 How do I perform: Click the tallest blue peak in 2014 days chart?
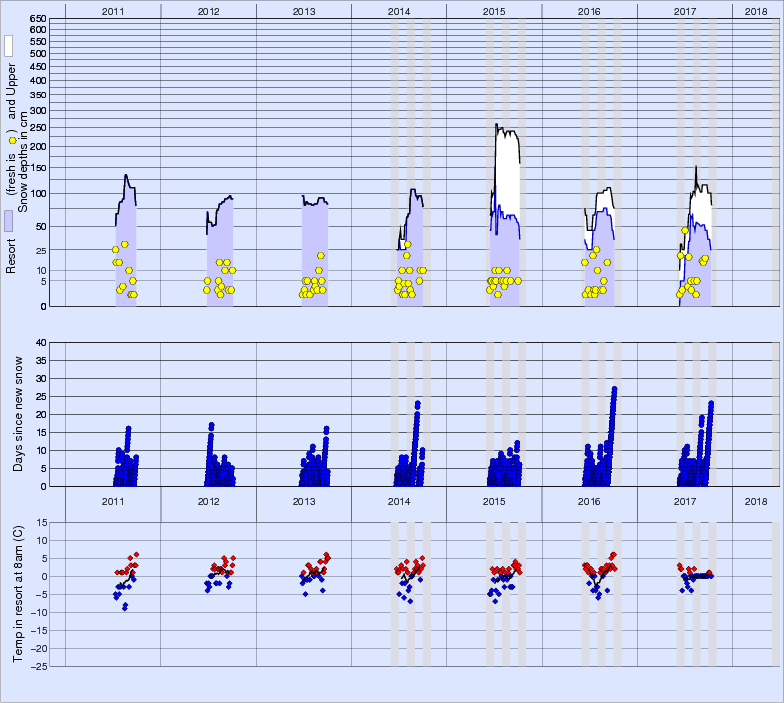point(417,404)
